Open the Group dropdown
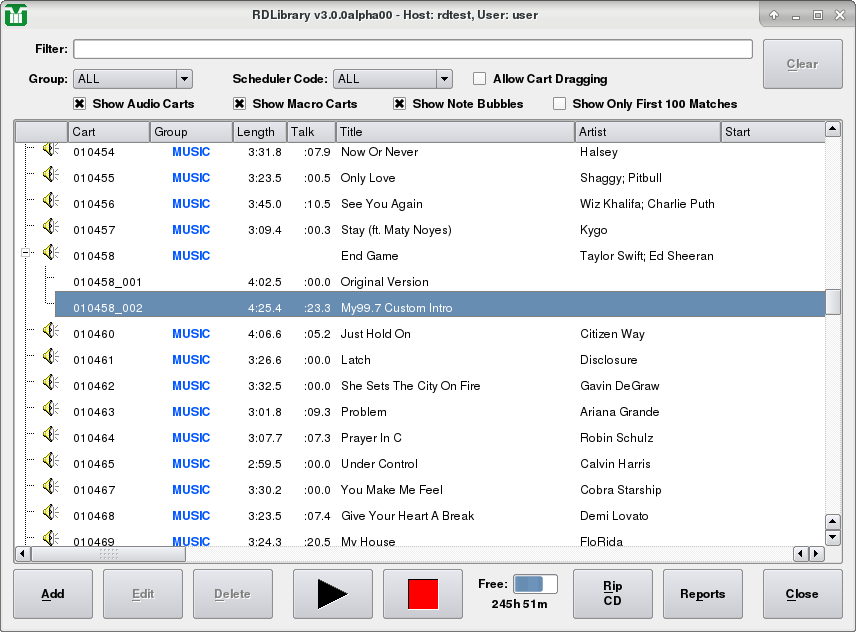The image size is (856, 632). coord(132,79)
